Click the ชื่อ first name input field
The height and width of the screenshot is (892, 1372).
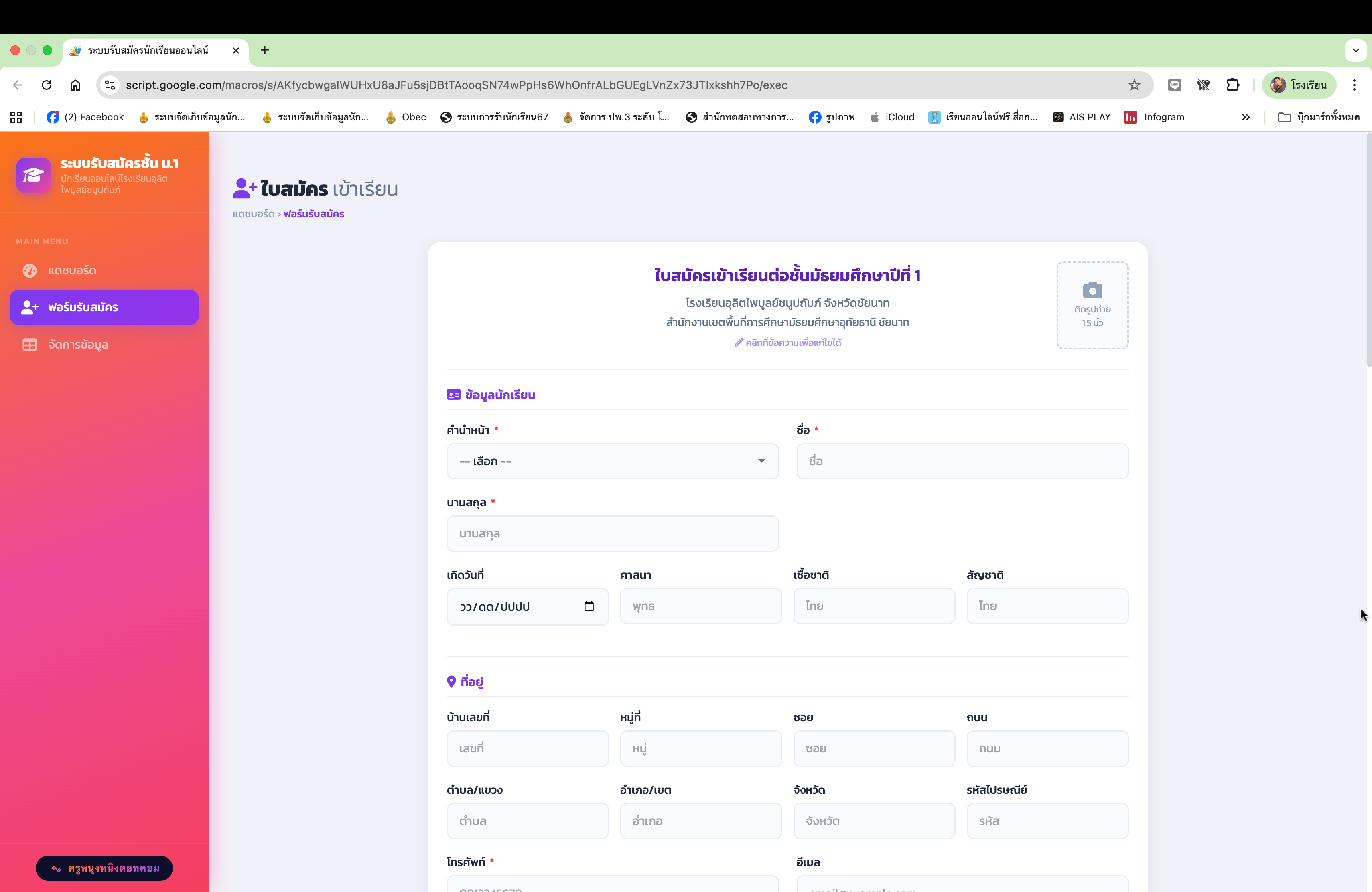click(962, 461)
